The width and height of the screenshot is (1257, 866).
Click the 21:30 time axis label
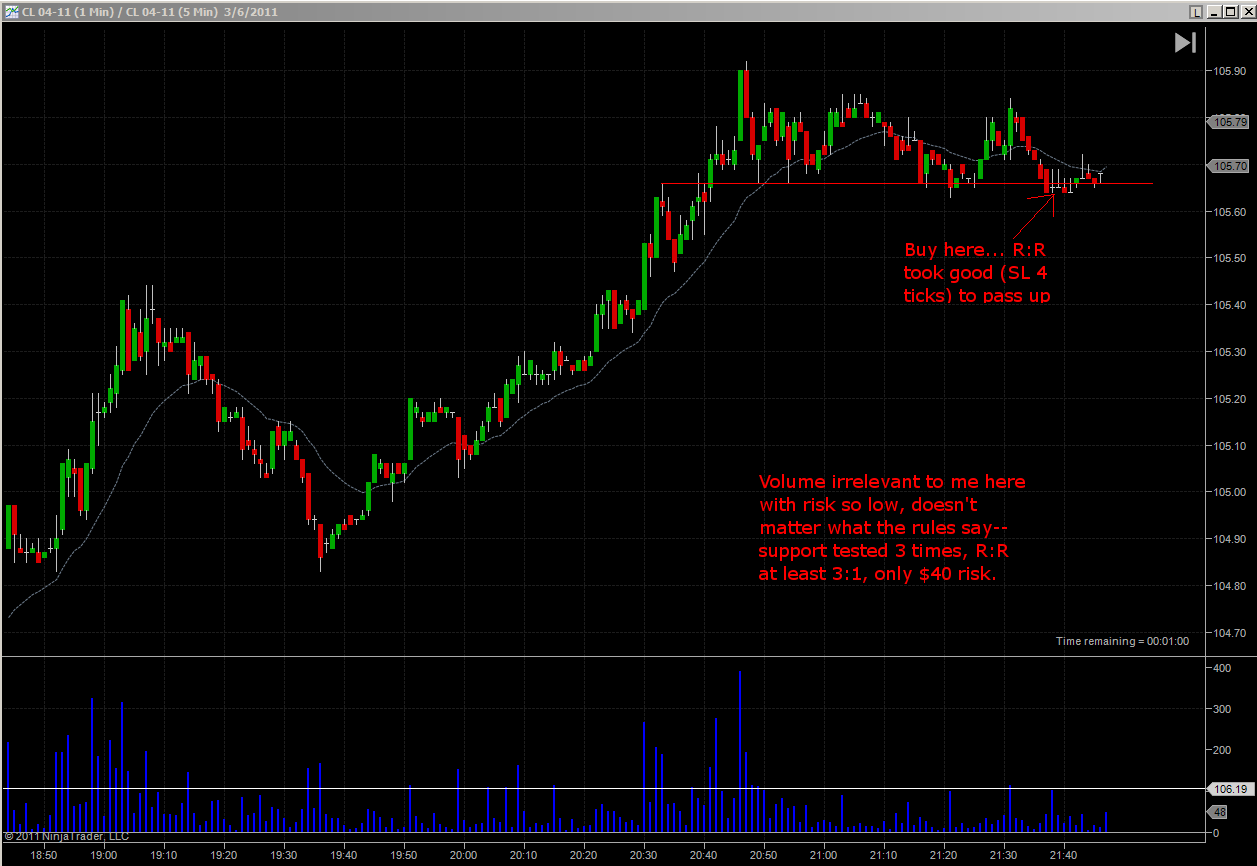click(1004, 856)
